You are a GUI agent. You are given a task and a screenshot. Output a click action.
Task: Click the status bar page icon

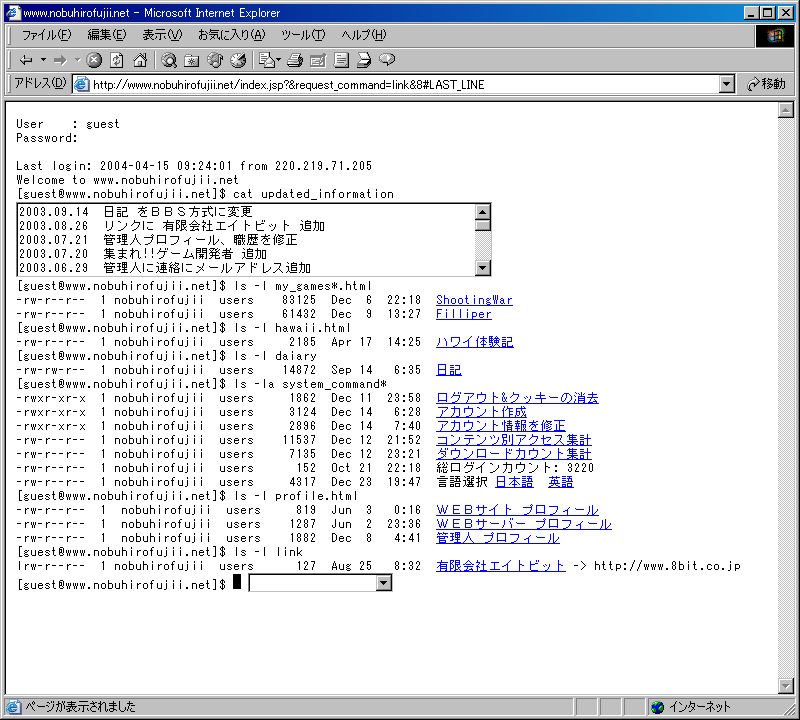[13, 707]
